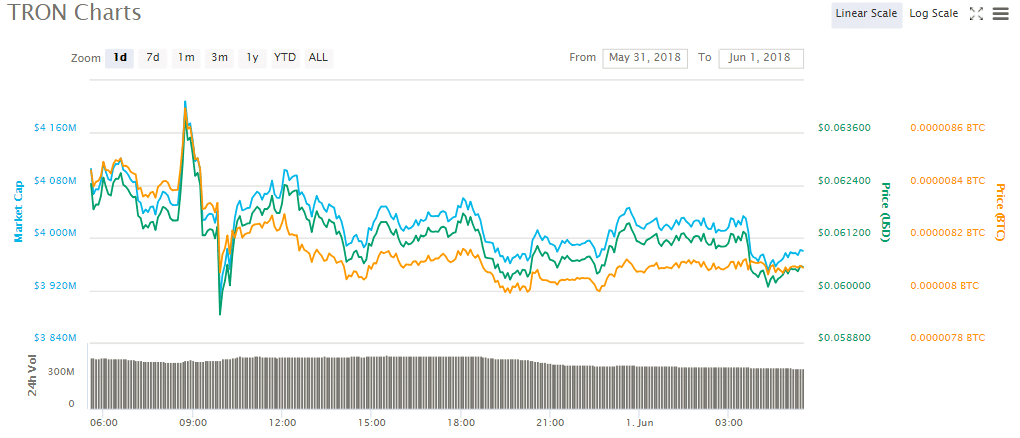Edit the To date field Jun 1, 2018
The image size is (1020, 438).
click(x=761, y=57)
